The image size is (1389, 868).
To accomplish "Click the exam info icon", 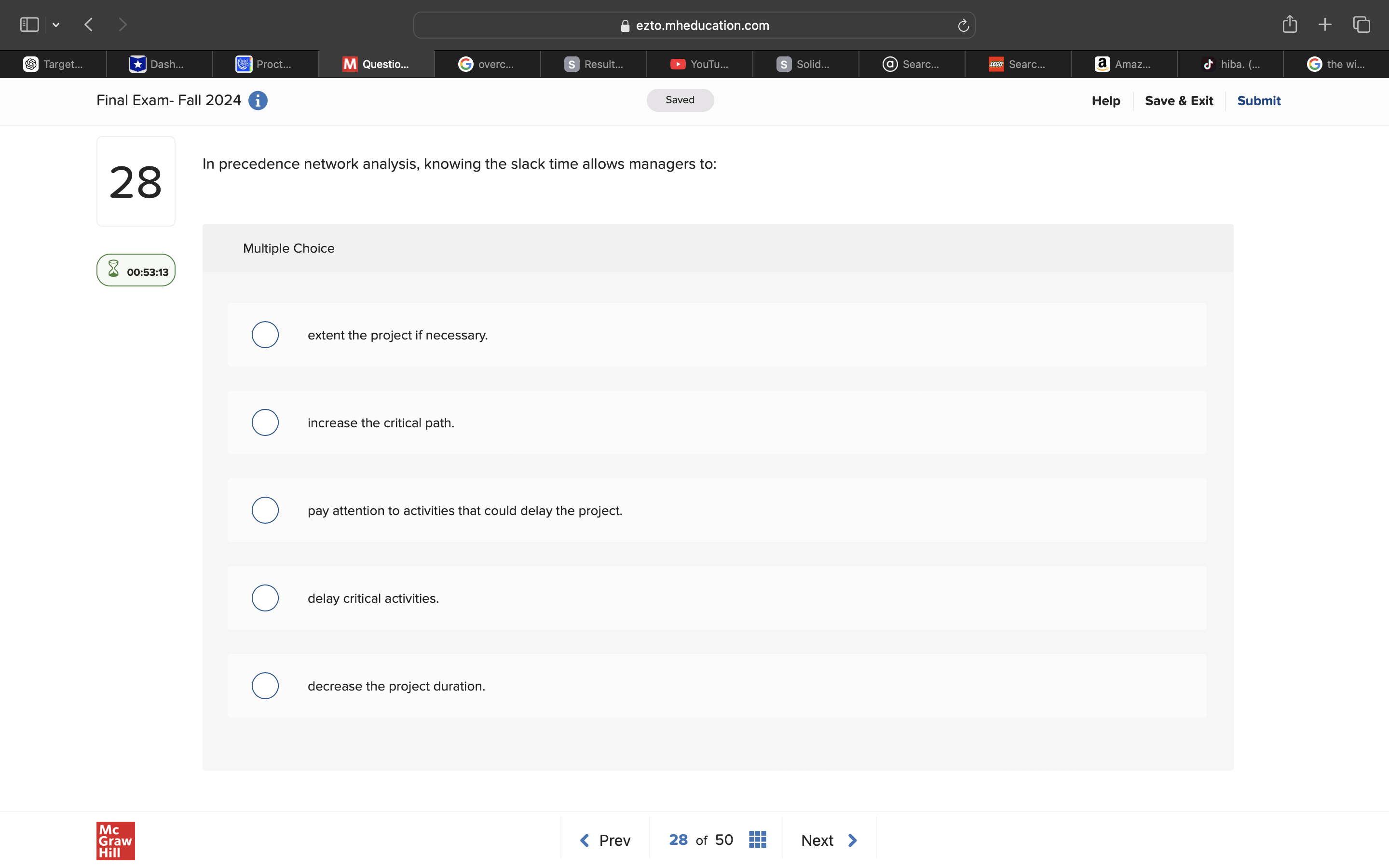I will tap(258, 100).
